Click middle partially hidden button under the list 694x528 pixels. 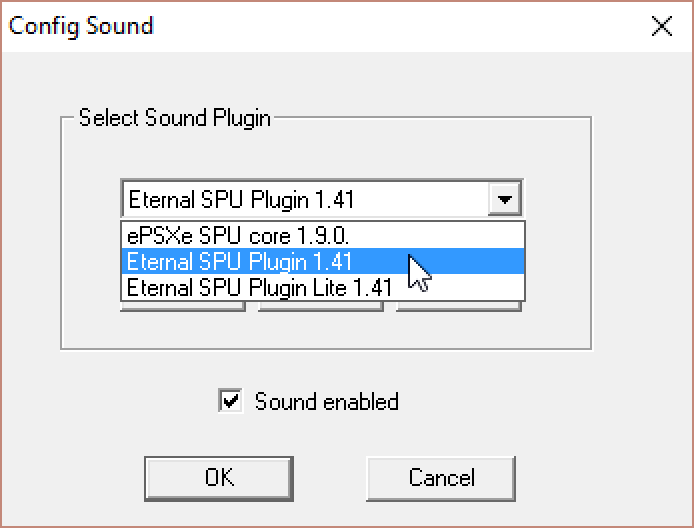coord(321,306)
